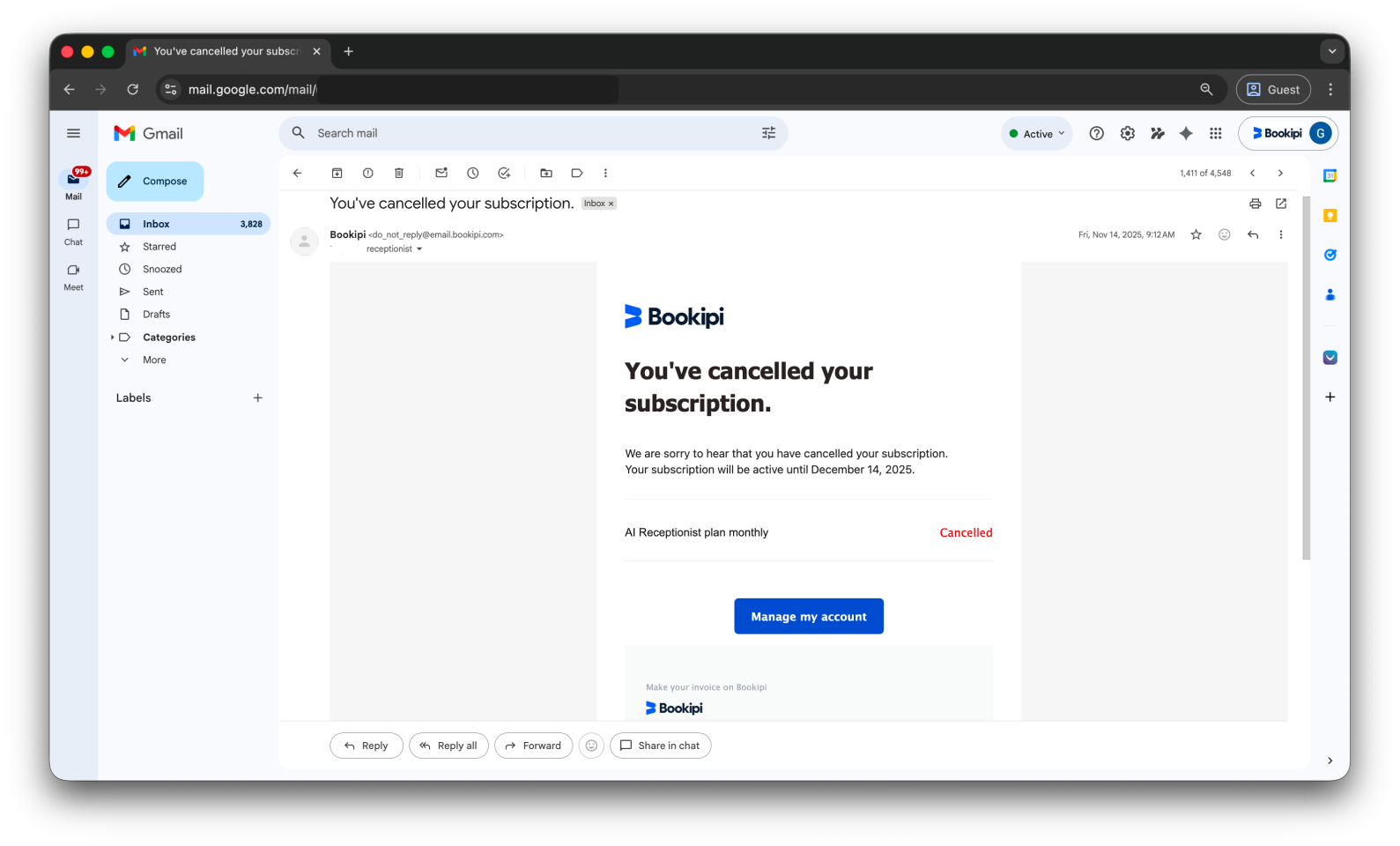Open the Bookipi account avatar
The height and width of the screenshot is (846, 1400).
1321,133
